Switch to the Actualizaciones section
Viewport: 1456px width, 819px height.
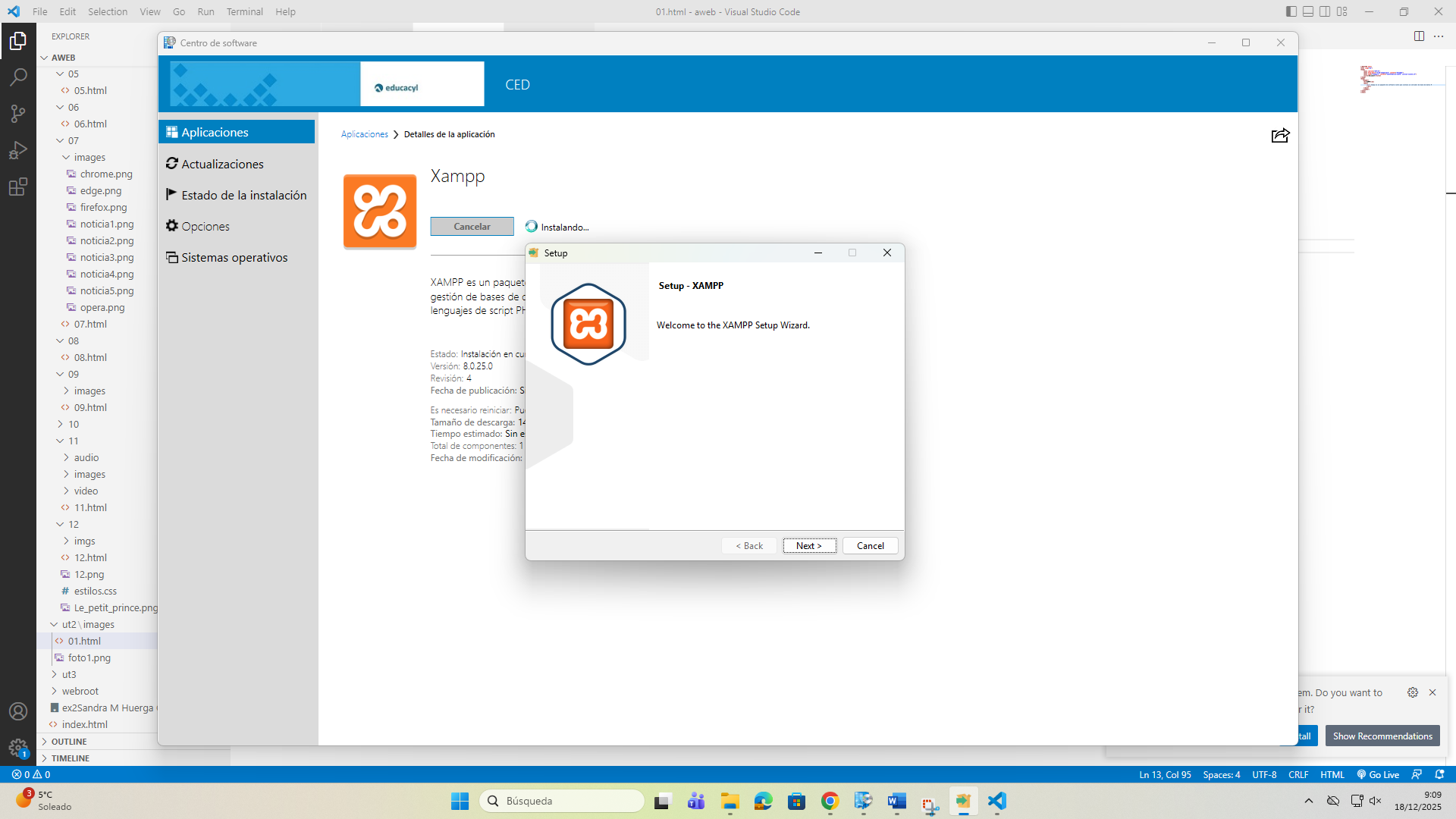coord(221,164)
